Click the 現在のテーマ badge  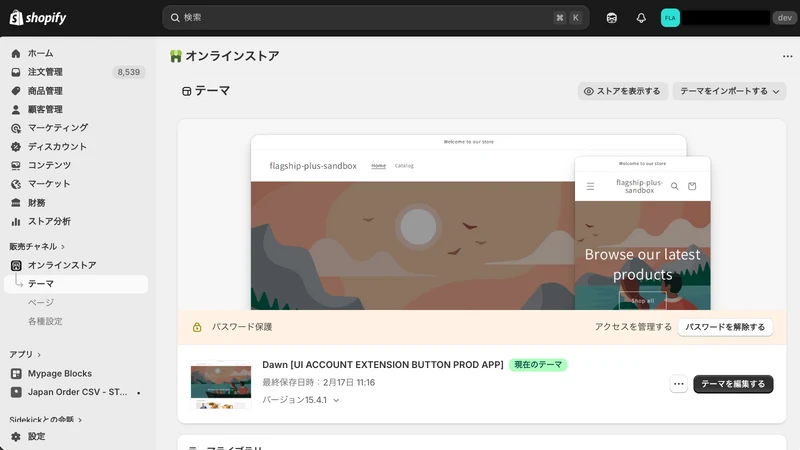[538, 365]
